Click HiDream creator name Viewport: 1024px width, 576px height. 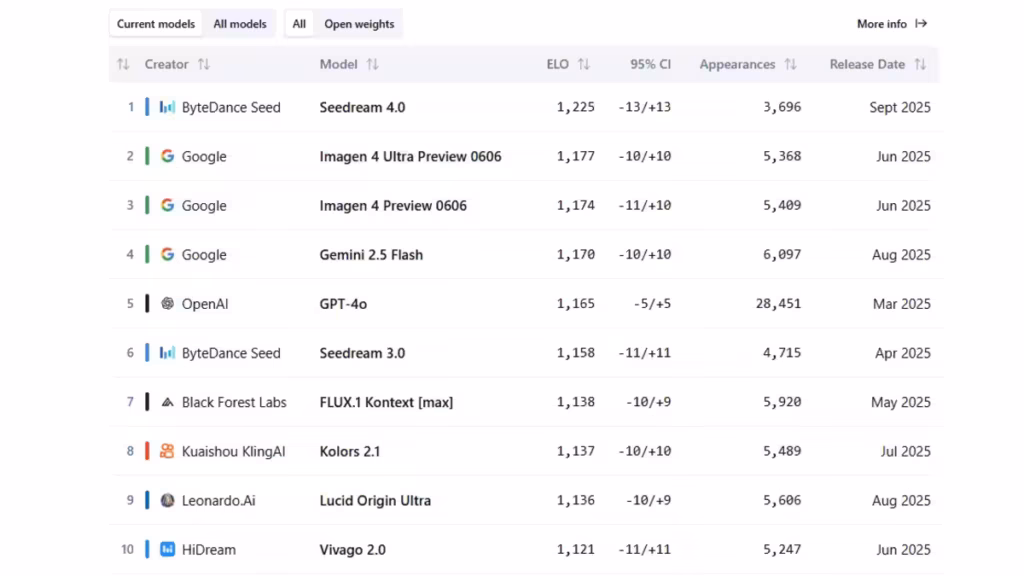click(208, 550)
